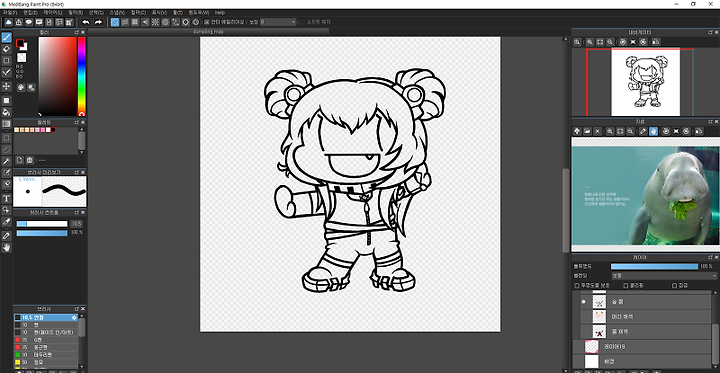Adjust the layer opacity slider
Viewport: 720px width, 373px height.
pyautogui.click(x=654, y=266)
